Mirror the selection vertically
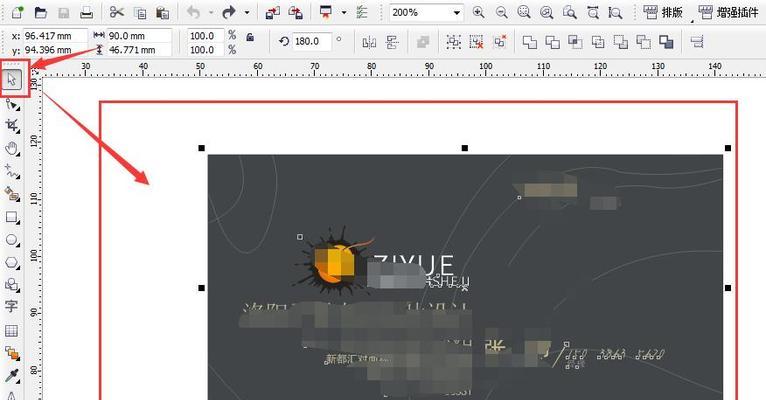766x400 pixels. [392, 42]
